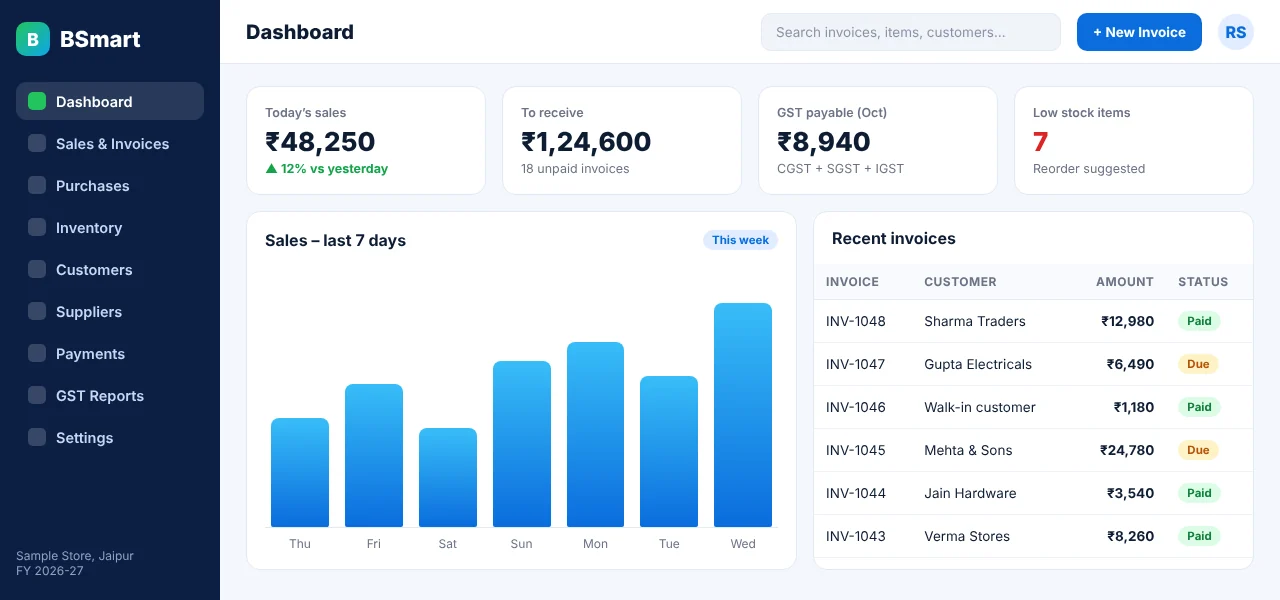
Task: Click Paid status for Sharma Traders
Action: click(x=1199, y=321)
